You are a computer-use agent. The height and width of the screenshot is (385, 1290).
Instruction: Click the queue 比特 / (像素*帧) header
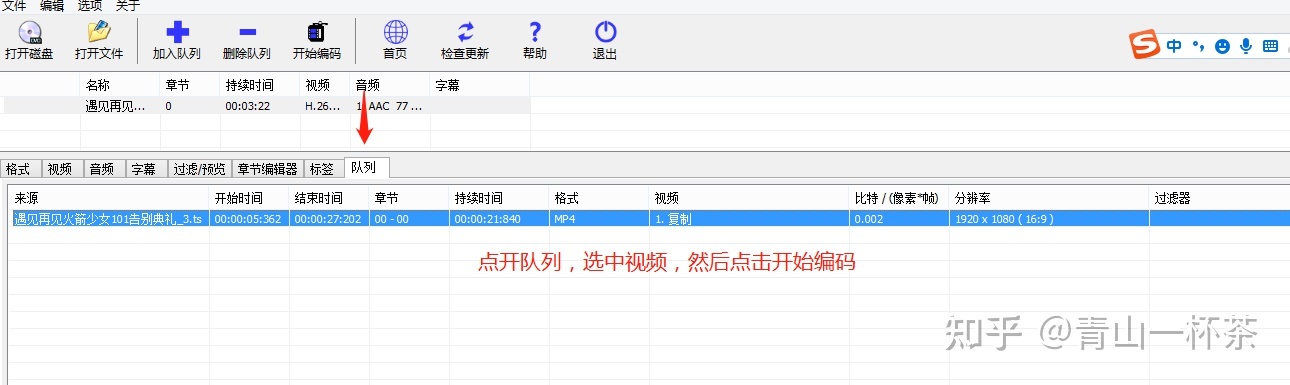pyautogui.click(x=899, y=198)
